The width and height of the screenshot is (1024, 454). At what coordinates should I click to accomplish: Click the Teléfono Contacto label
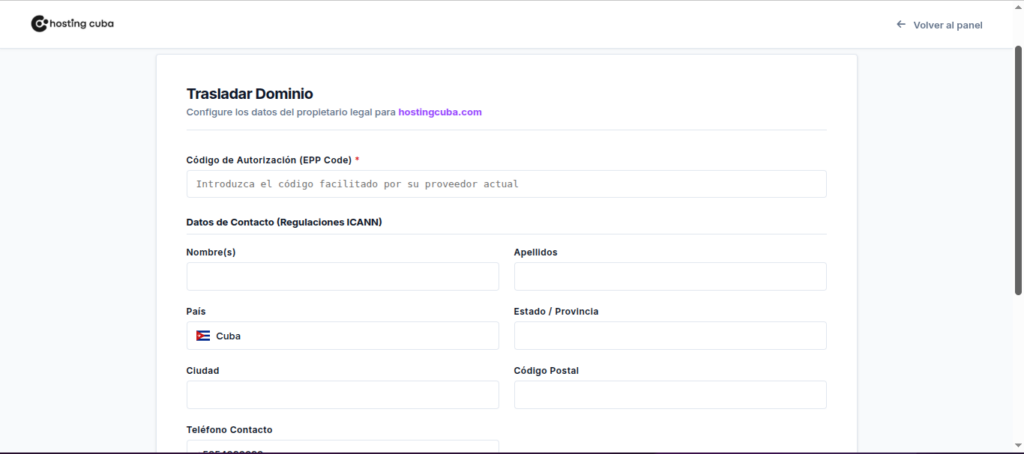tap(229, 430)
